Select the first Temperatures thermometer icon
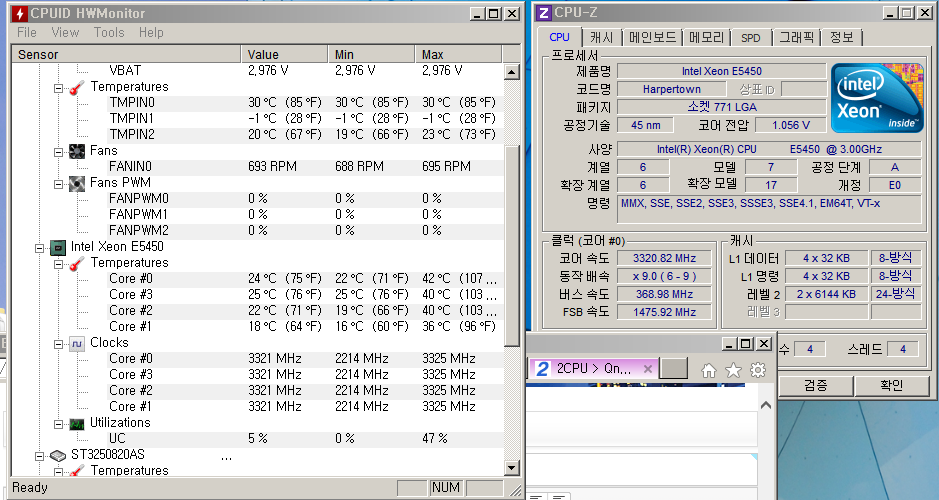 (x=77, y=87)
